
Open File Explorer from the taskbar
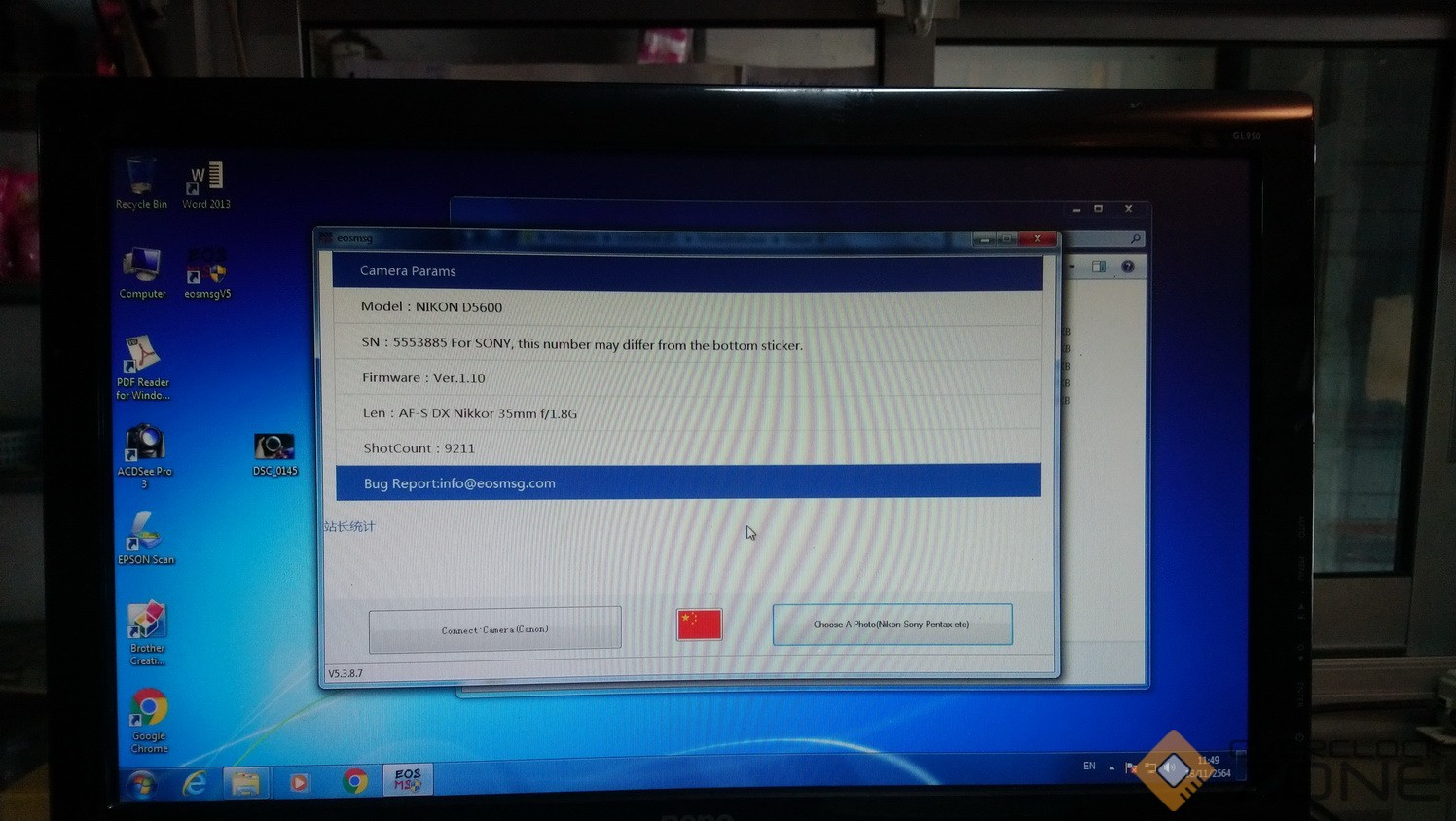245,782
